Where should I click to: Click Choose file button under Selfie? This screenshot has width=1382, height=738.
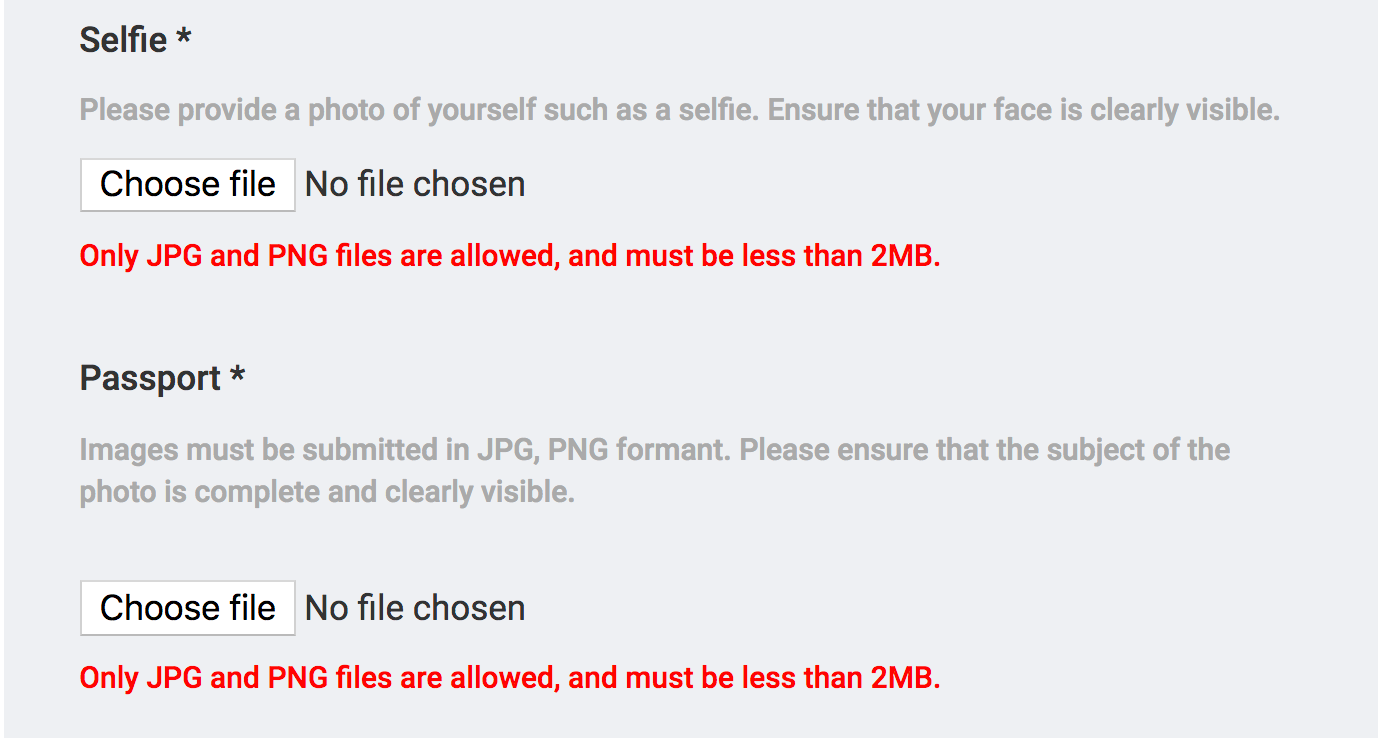pyautogui.click(x=188, y=185)
